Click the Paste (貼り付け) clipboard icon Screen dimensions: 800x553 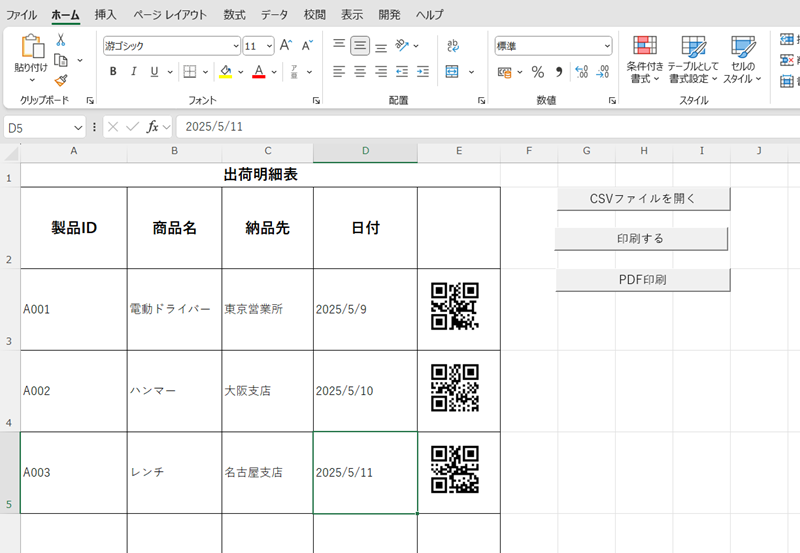[x=31, y=46]
